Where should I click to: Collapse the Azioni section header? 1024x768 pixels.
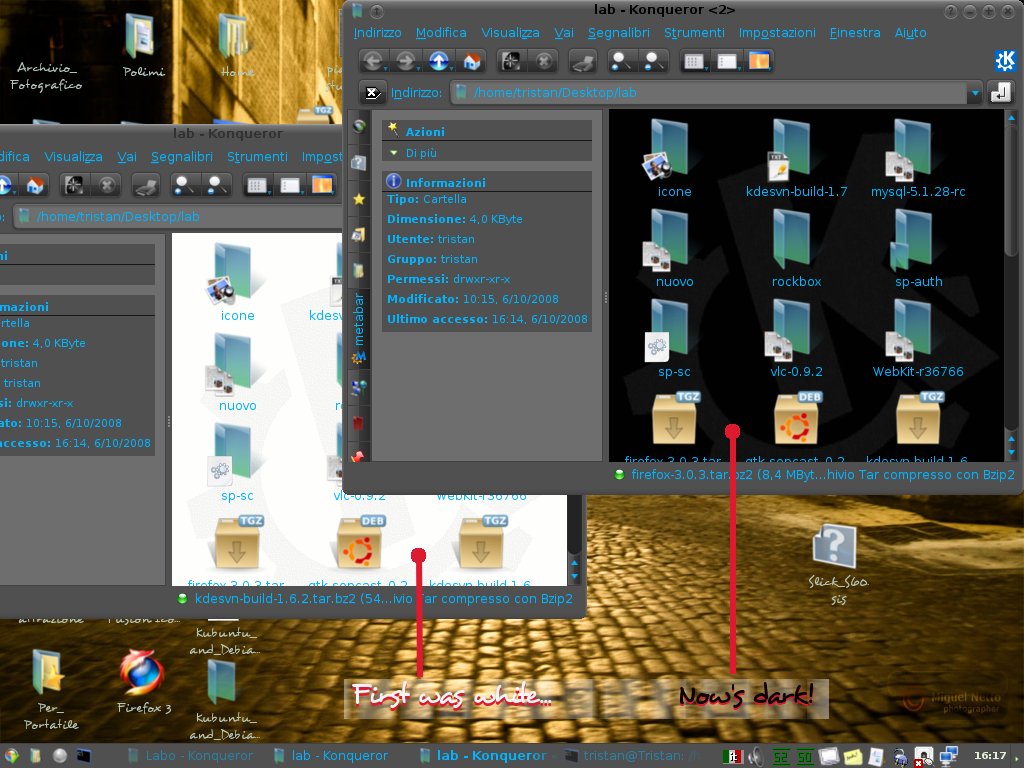(x=487, y=131)
